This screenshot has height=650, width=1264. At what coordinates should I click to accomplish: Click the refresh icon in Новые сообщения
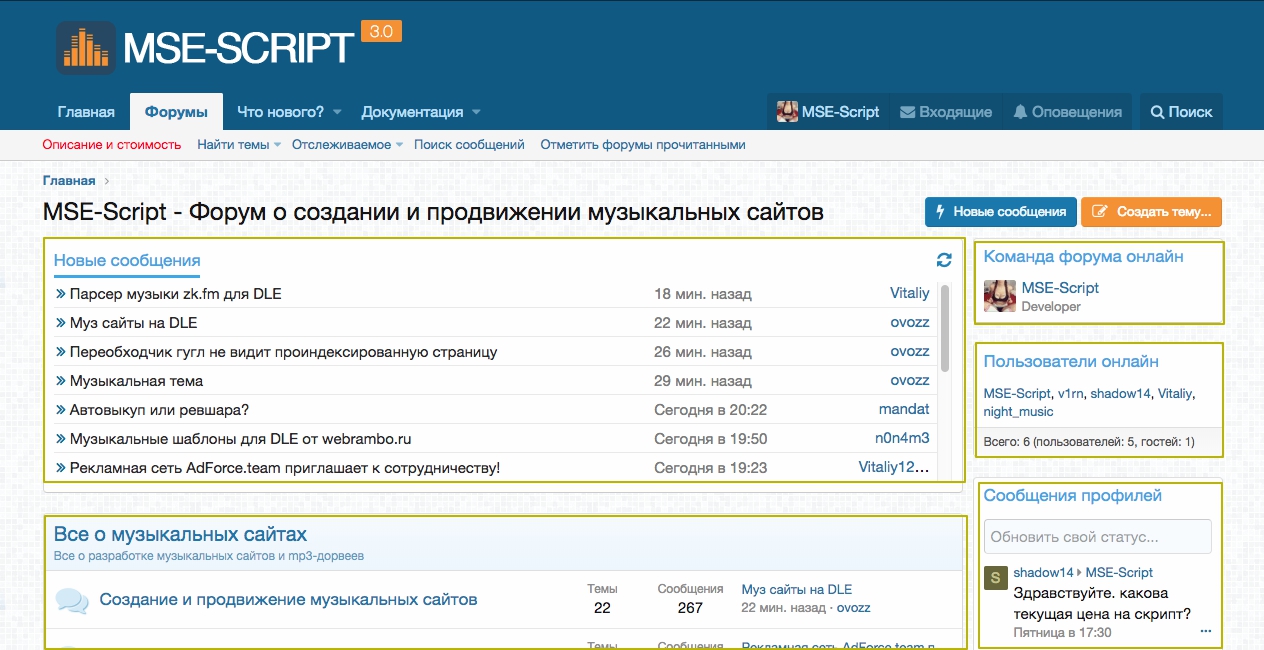[x=944, y=260]
